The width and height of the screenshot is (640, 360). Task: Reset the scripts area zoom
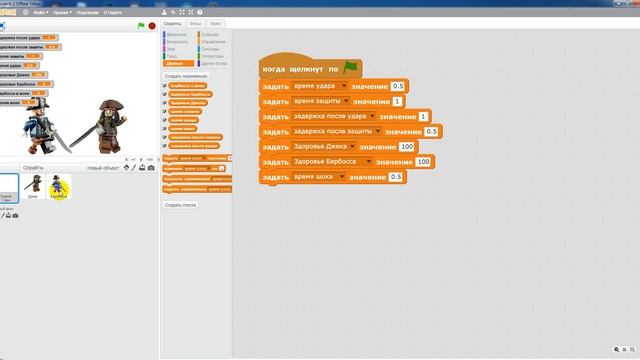tap(624, 349)
